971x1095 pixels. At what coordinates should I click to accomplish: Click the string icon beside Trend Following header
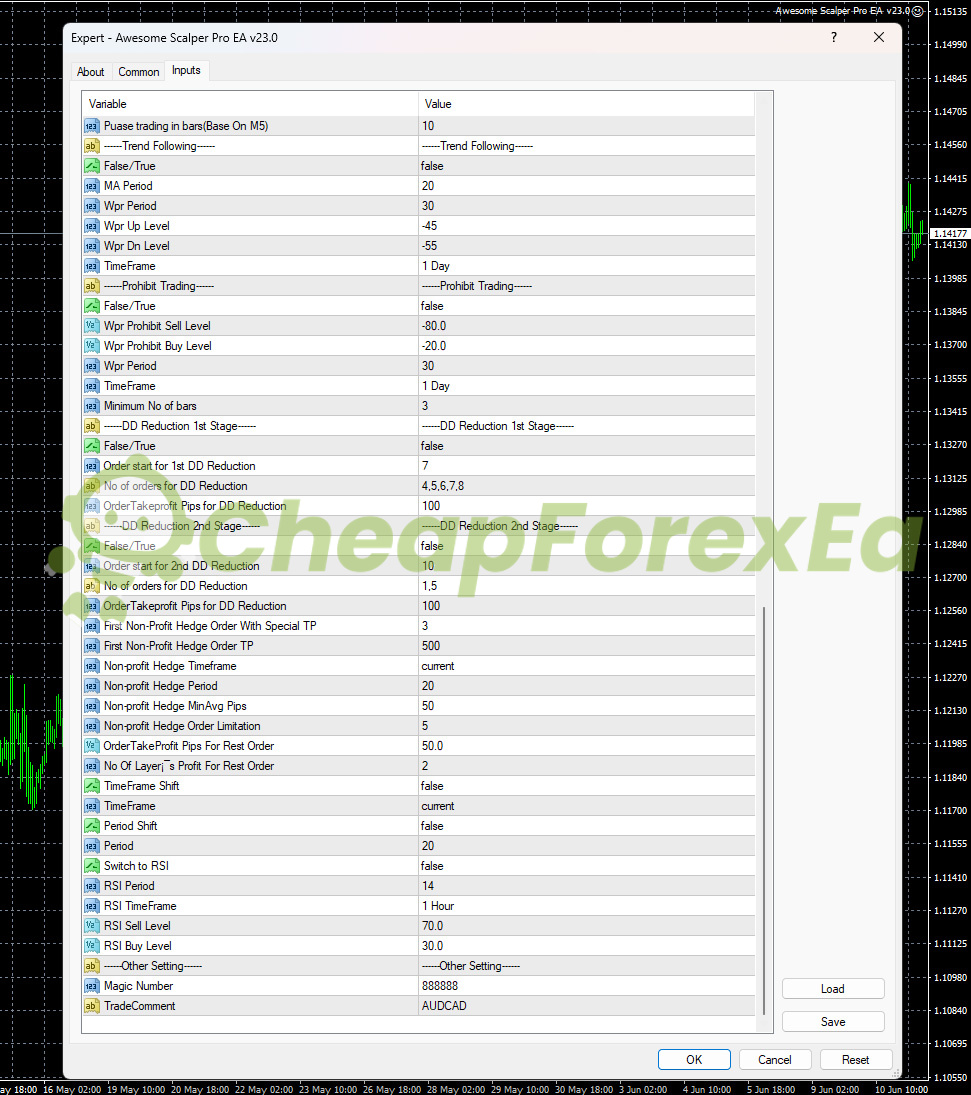[x=92, y=146]
